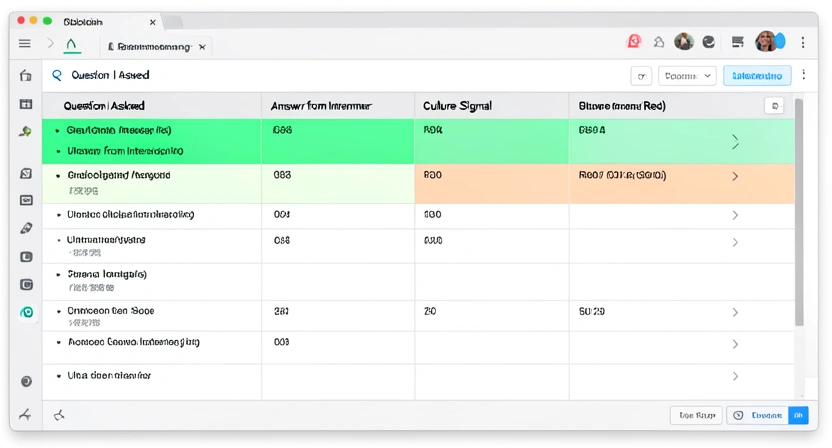This screenshot has width=832, height=448.
Task: Click the blue button in top right
Action: tap(757, 76)
